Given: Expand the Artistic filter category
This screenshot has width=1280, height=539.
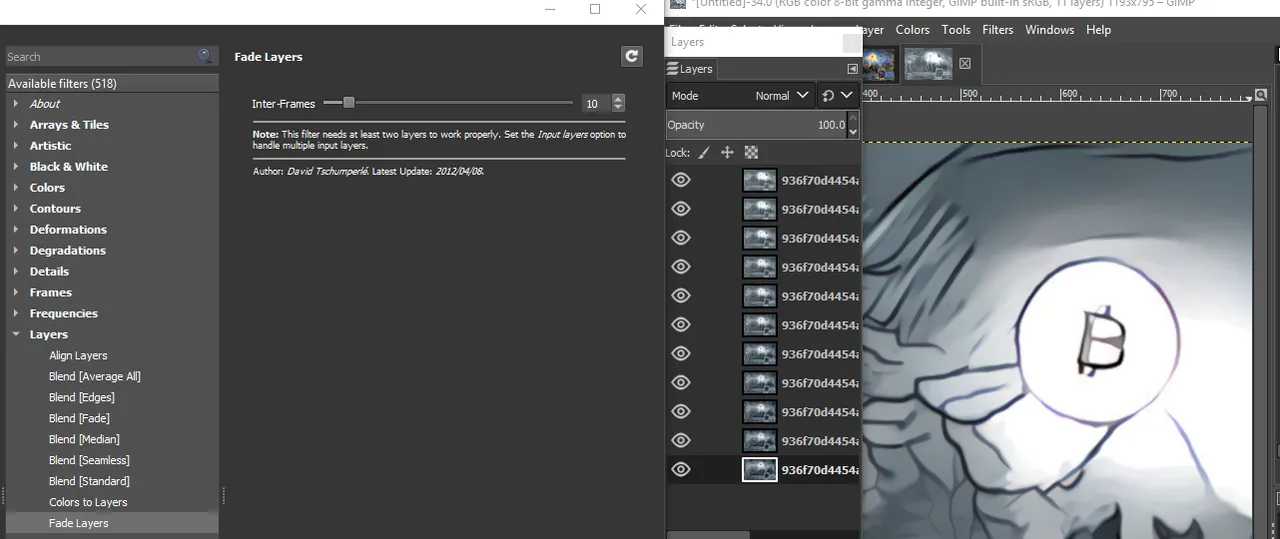Looking at the screenshot, I should 16,146.
